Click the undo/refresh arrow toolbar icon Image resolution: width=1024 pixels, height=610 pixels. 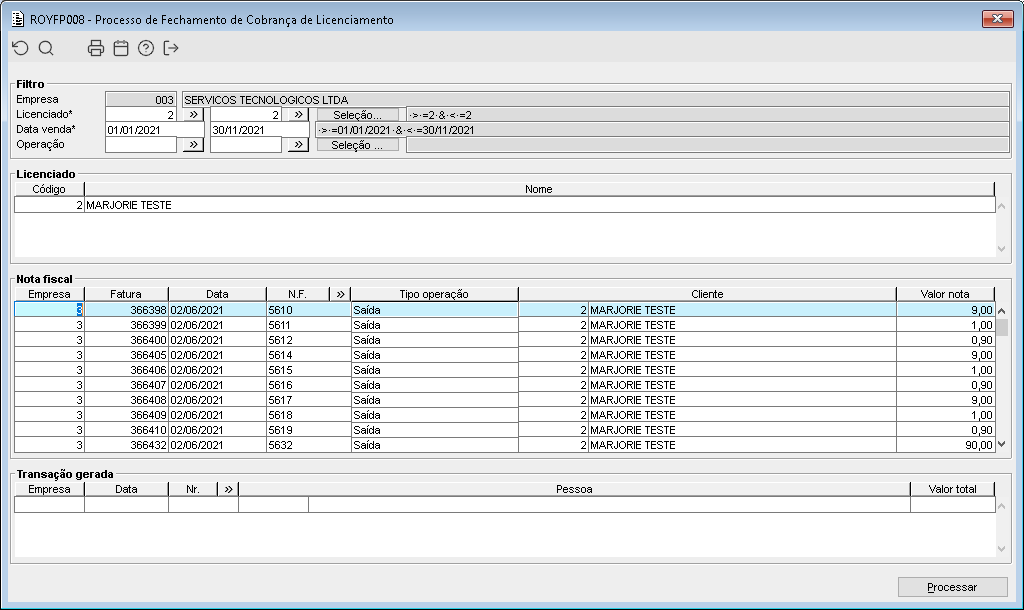(x=21, y=48)
